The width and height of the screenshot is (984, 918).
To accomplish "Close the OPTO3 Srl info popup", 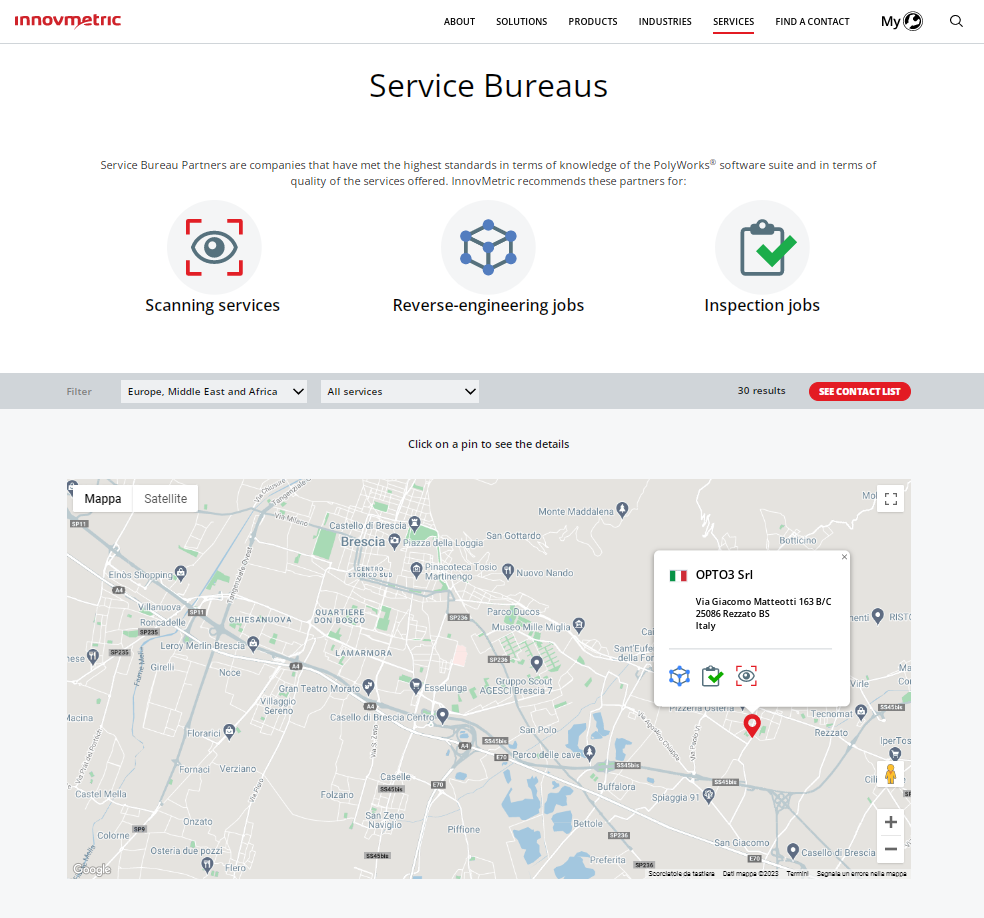I will 844,557.
